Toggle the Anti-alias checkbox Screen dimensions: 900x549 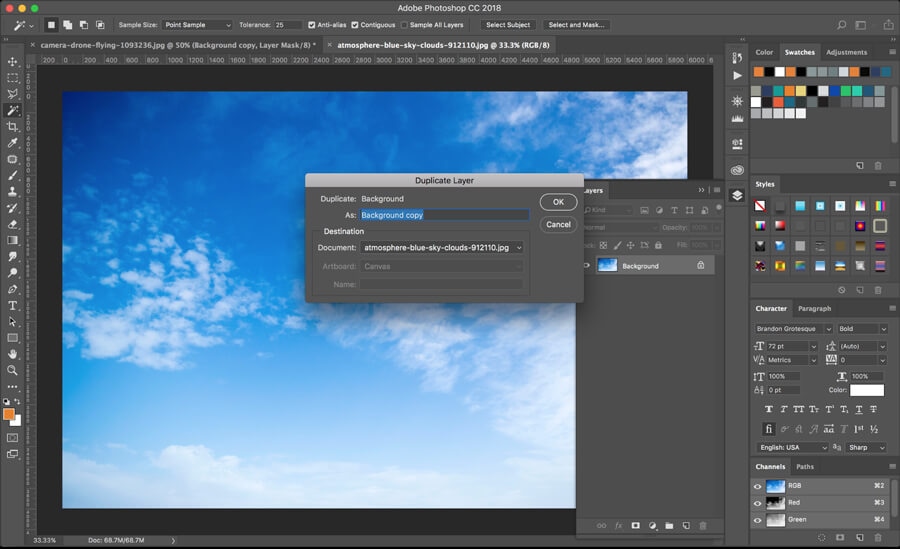(x=313, y=25)
